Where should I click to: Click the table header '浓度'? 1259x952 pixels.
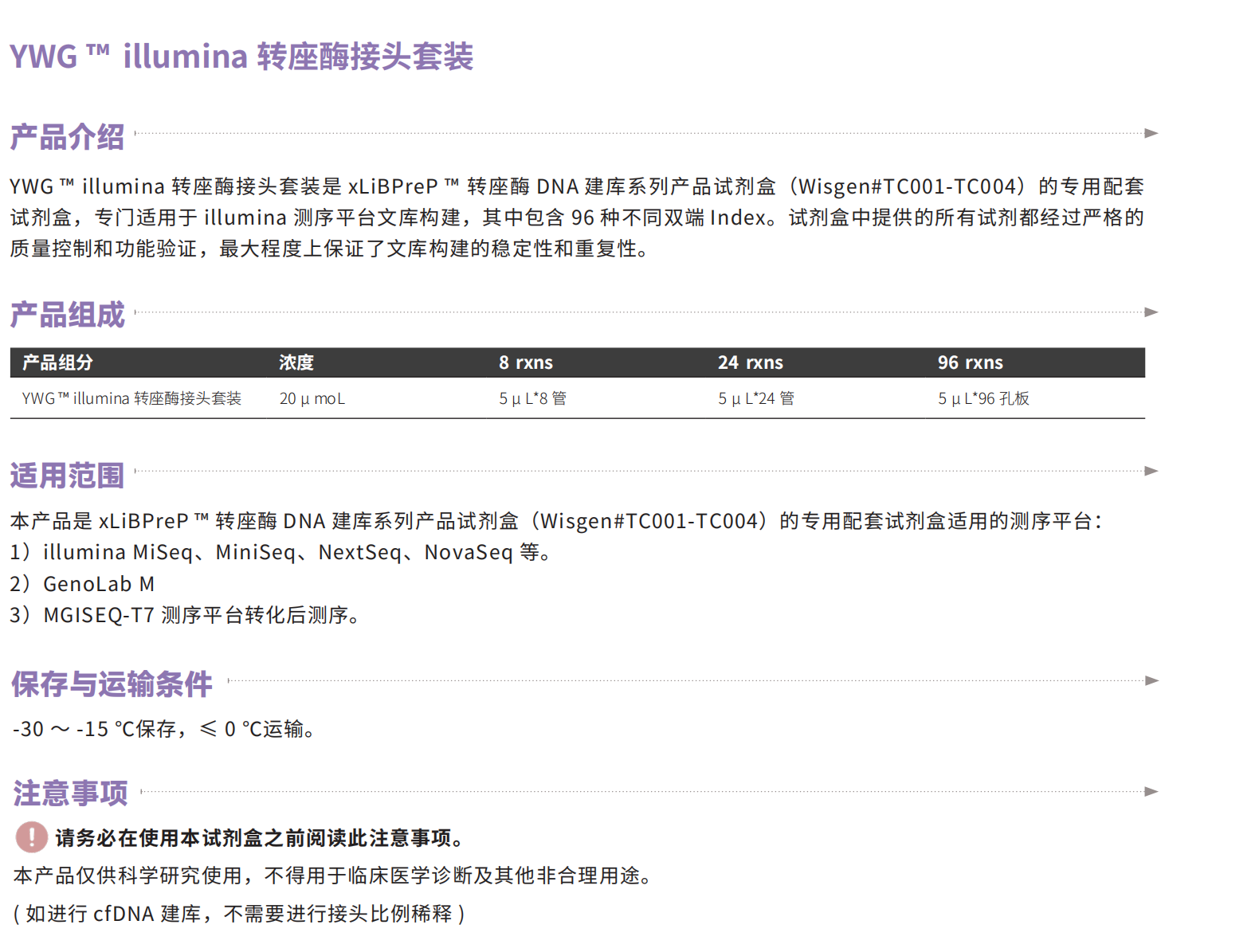(x=296, y=362)
